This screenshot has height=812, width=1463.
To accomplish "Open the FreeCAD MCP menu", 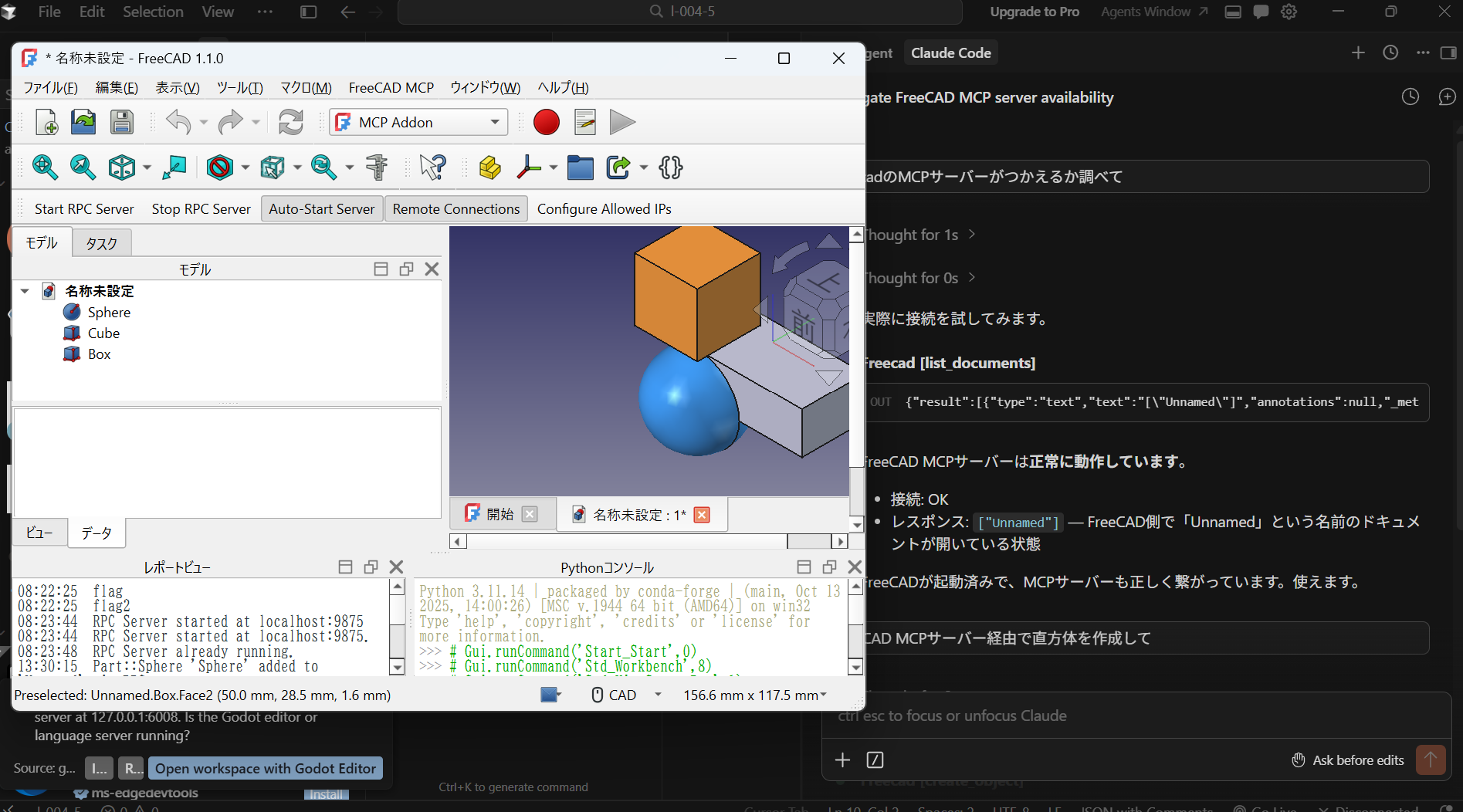I will (391, 88).
